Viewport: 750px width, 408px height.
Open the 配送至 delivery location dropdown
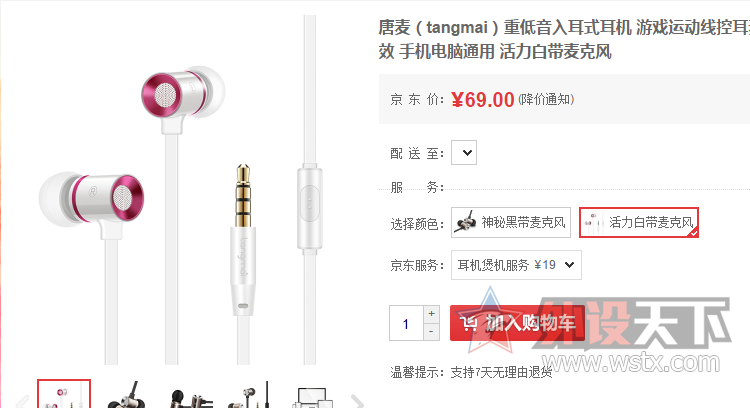pos(464,153)
